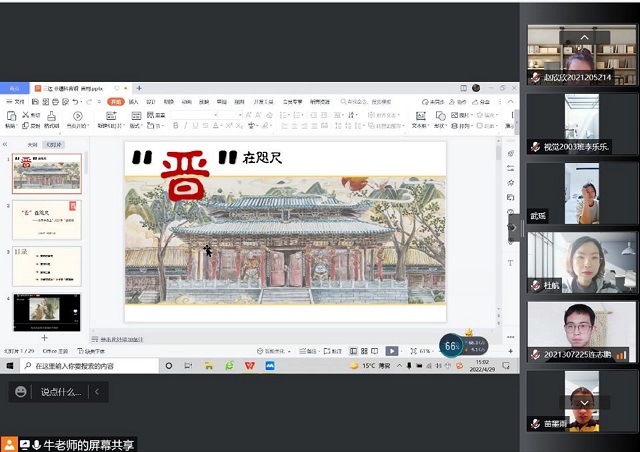Click the Print icon in quick access toolbar
This screenshot has height=452, width=640.
(56, 102)
